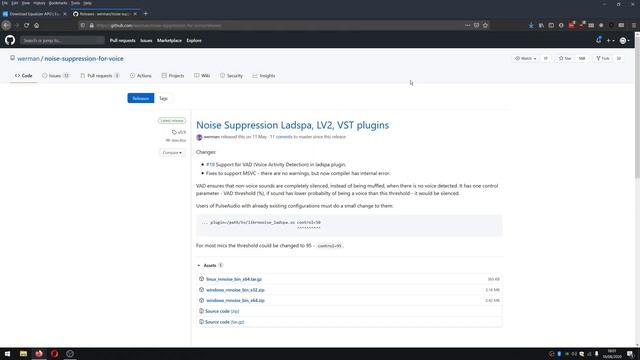This screenshot has width=640, height=360.
Task: Open the Edit menu
Action: pos(14,3)
